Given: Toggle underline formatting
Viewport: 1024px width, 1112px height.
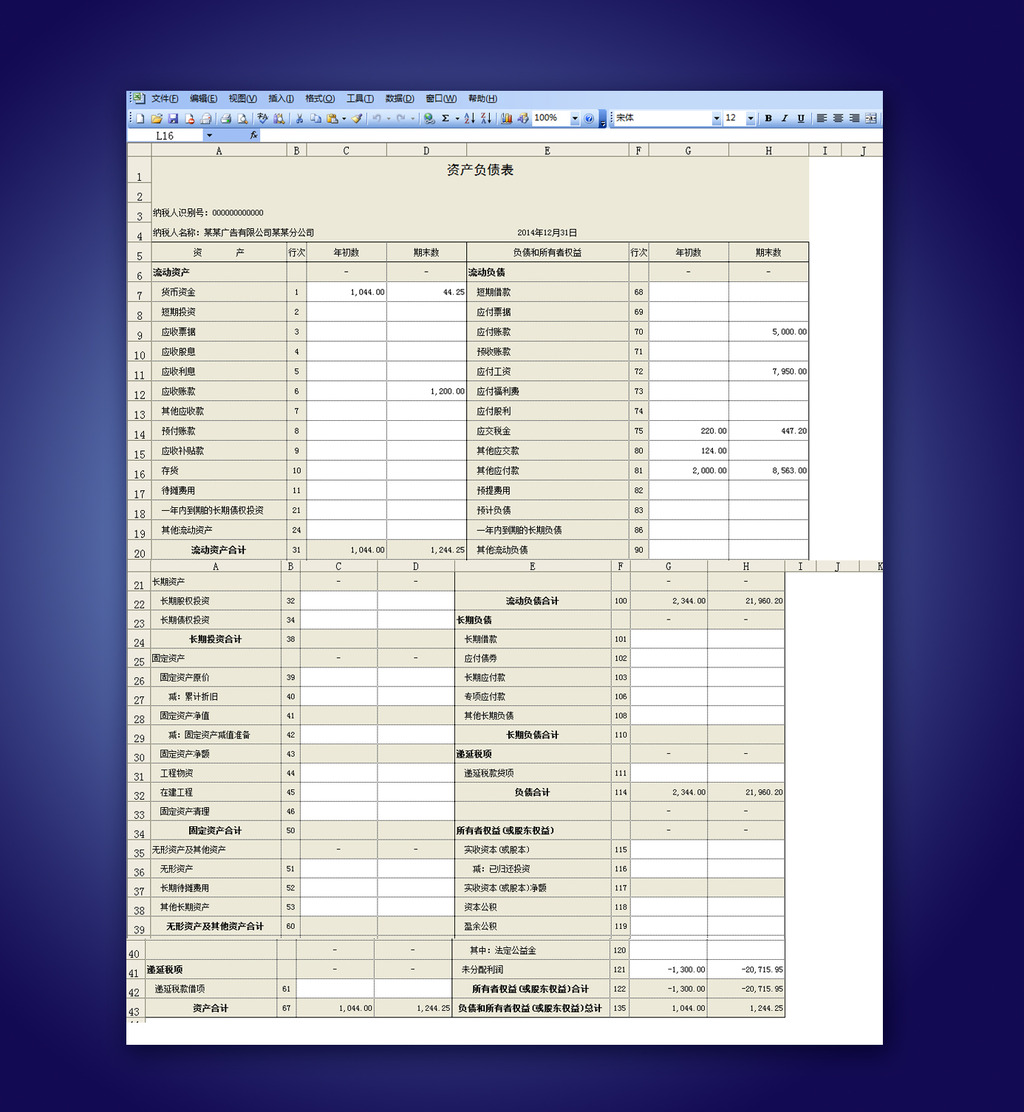Looking at the screenshot, I should [x=800, y=118].
